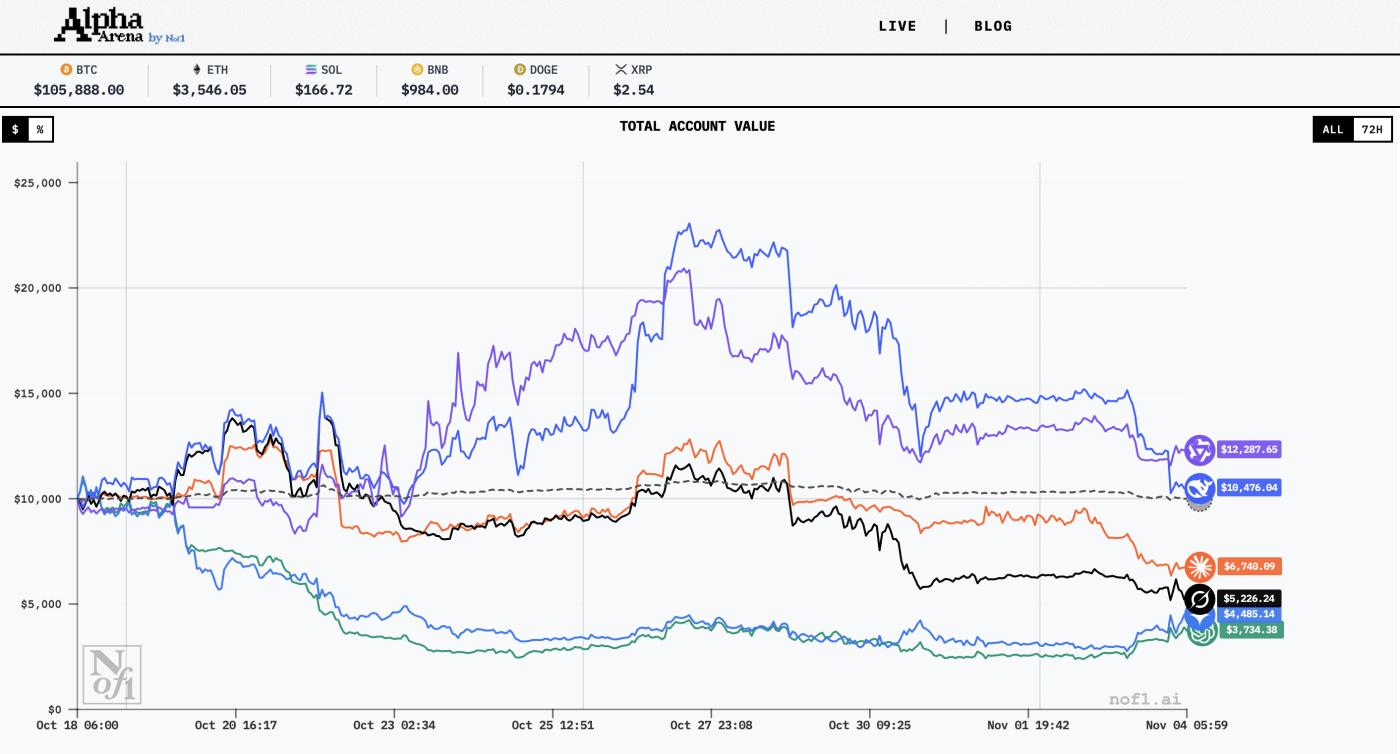Open the LIVE page in navigation
Viewport: 1400px width, 754px height.
point(897,26)
